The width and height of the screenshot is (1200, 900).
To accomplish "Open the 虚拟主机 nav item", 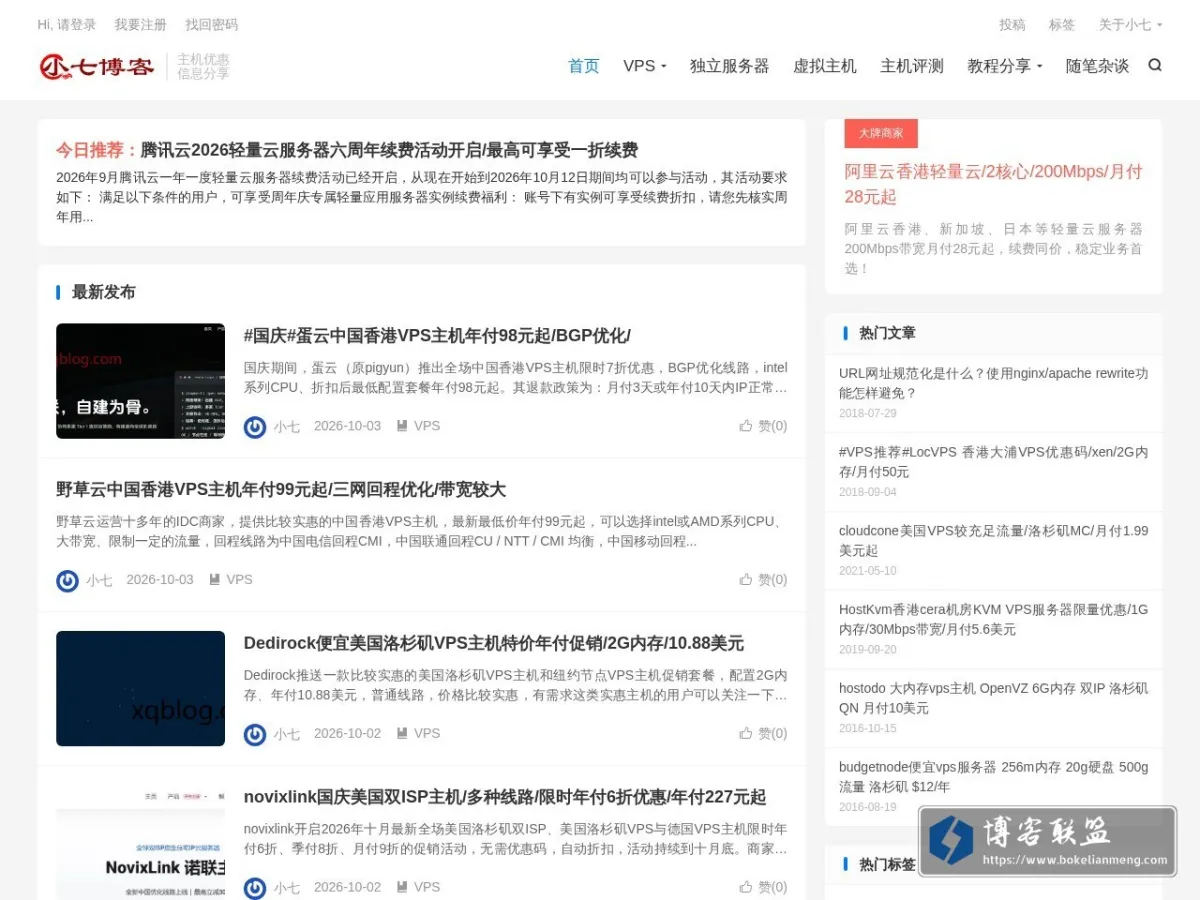I will pyautogui.click(x=825, y=66).
